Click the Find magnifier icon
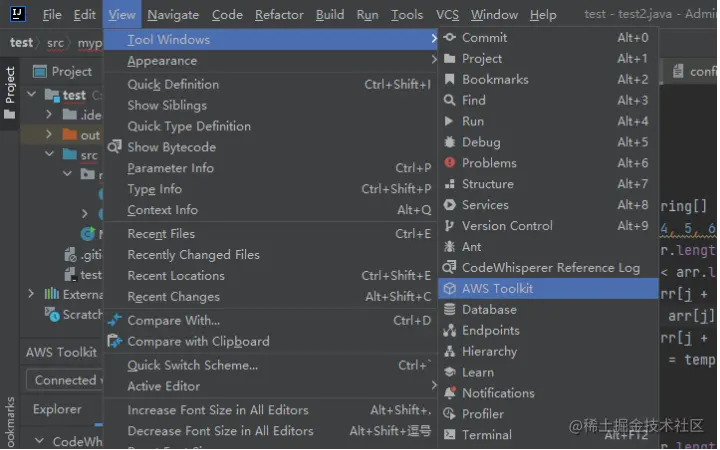 (x=450, y=100)
